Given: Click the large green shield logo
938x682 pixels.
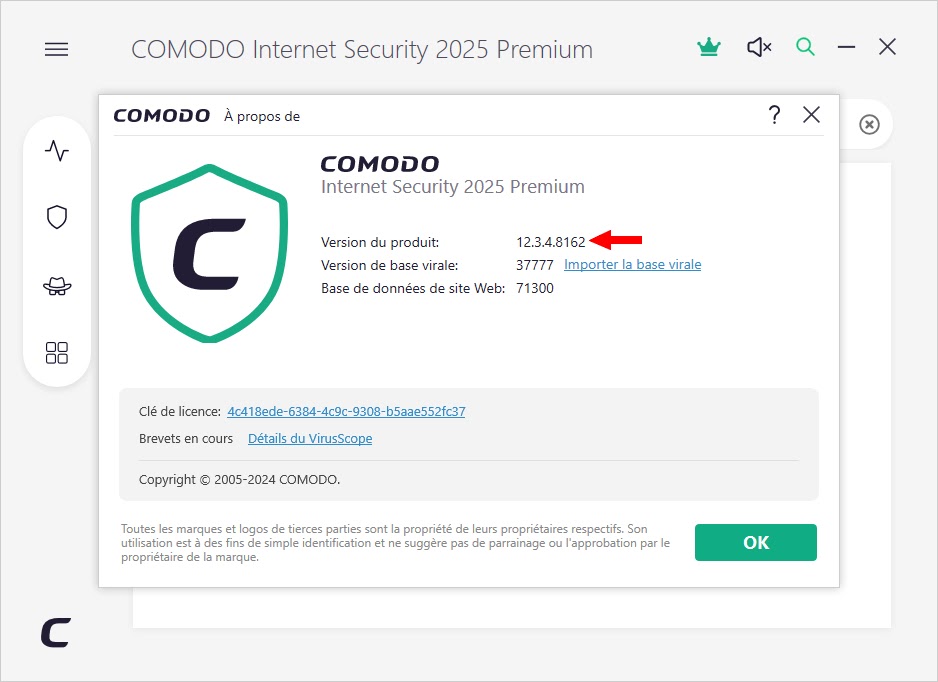Looking at the screenshot, I should pos(209,253).
